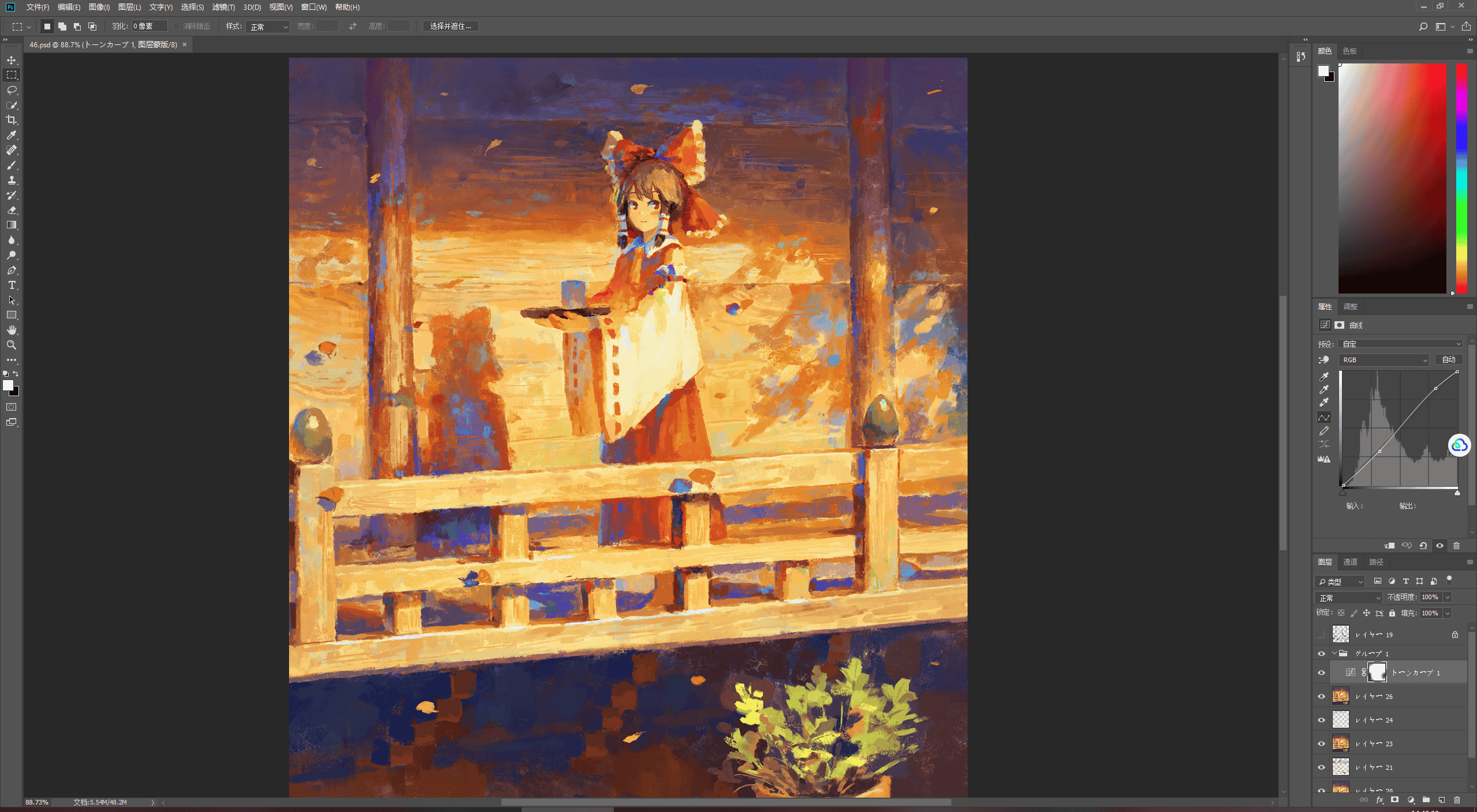Switch to the 通道 tab

(1350, 562)
